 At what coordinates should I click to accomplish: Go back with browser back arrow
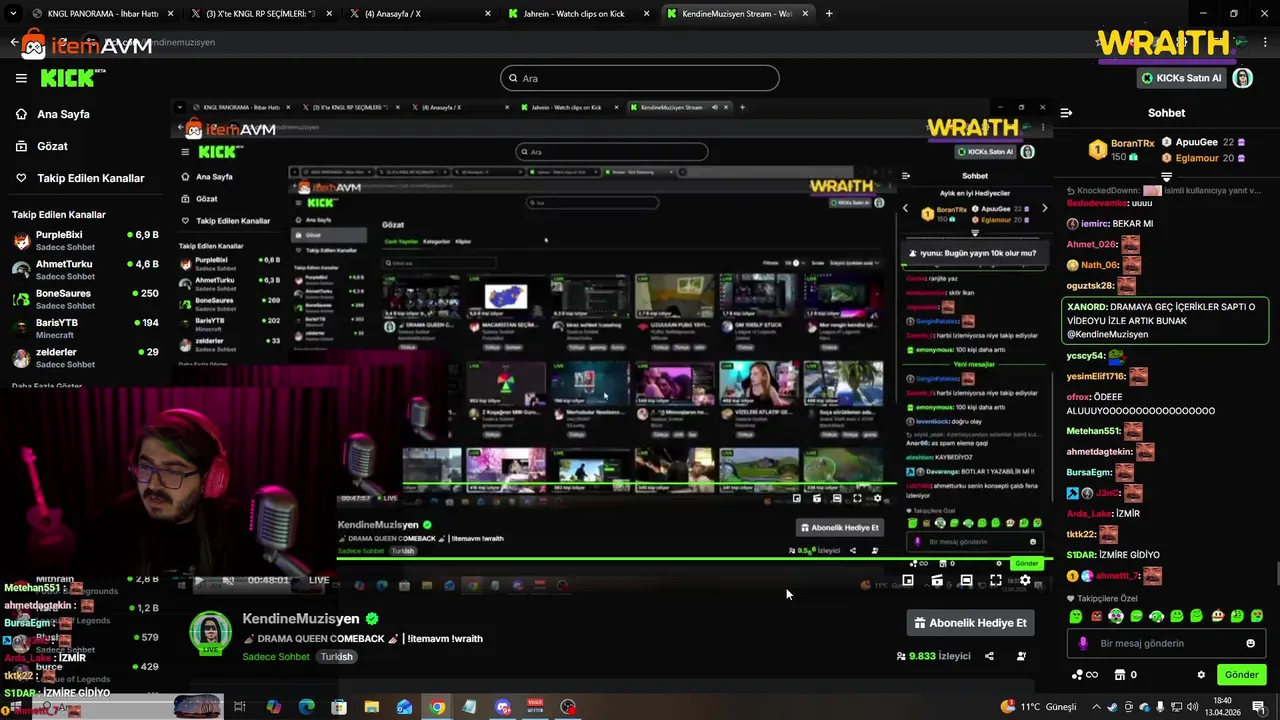pyautogui.click(x=14, y=42)
